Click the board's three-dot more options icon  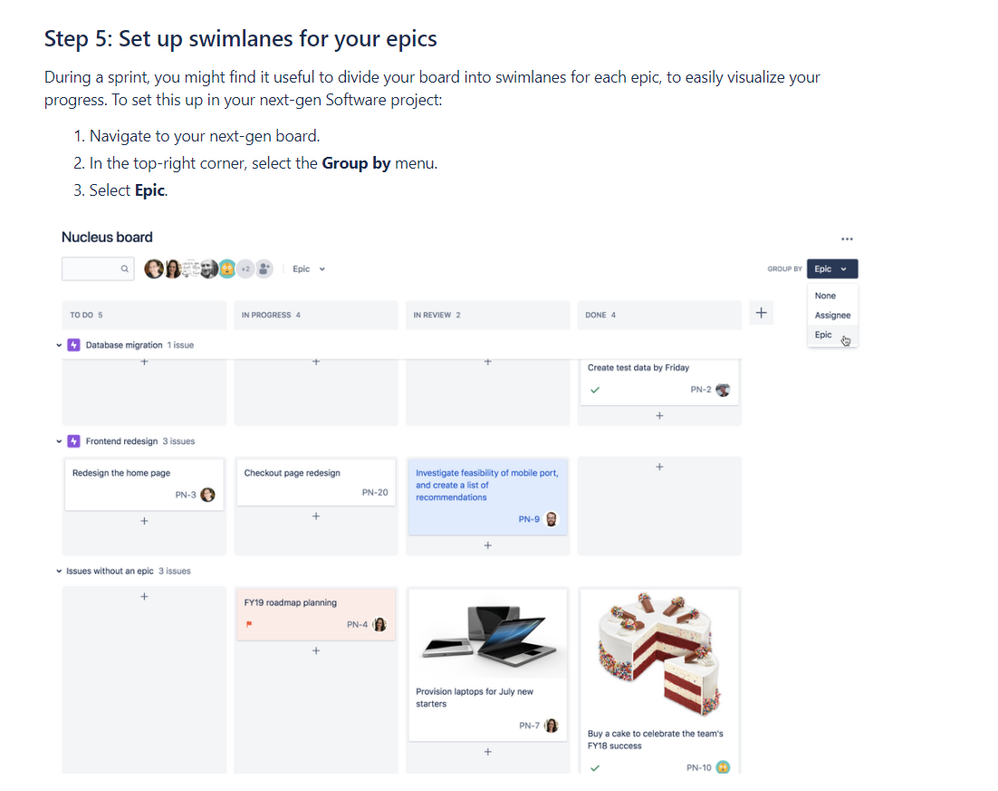(x=847, y=239)
